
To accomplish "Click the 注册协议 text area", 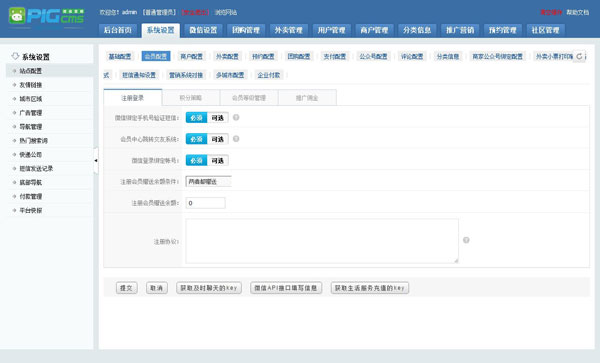I will pos(322,241).
